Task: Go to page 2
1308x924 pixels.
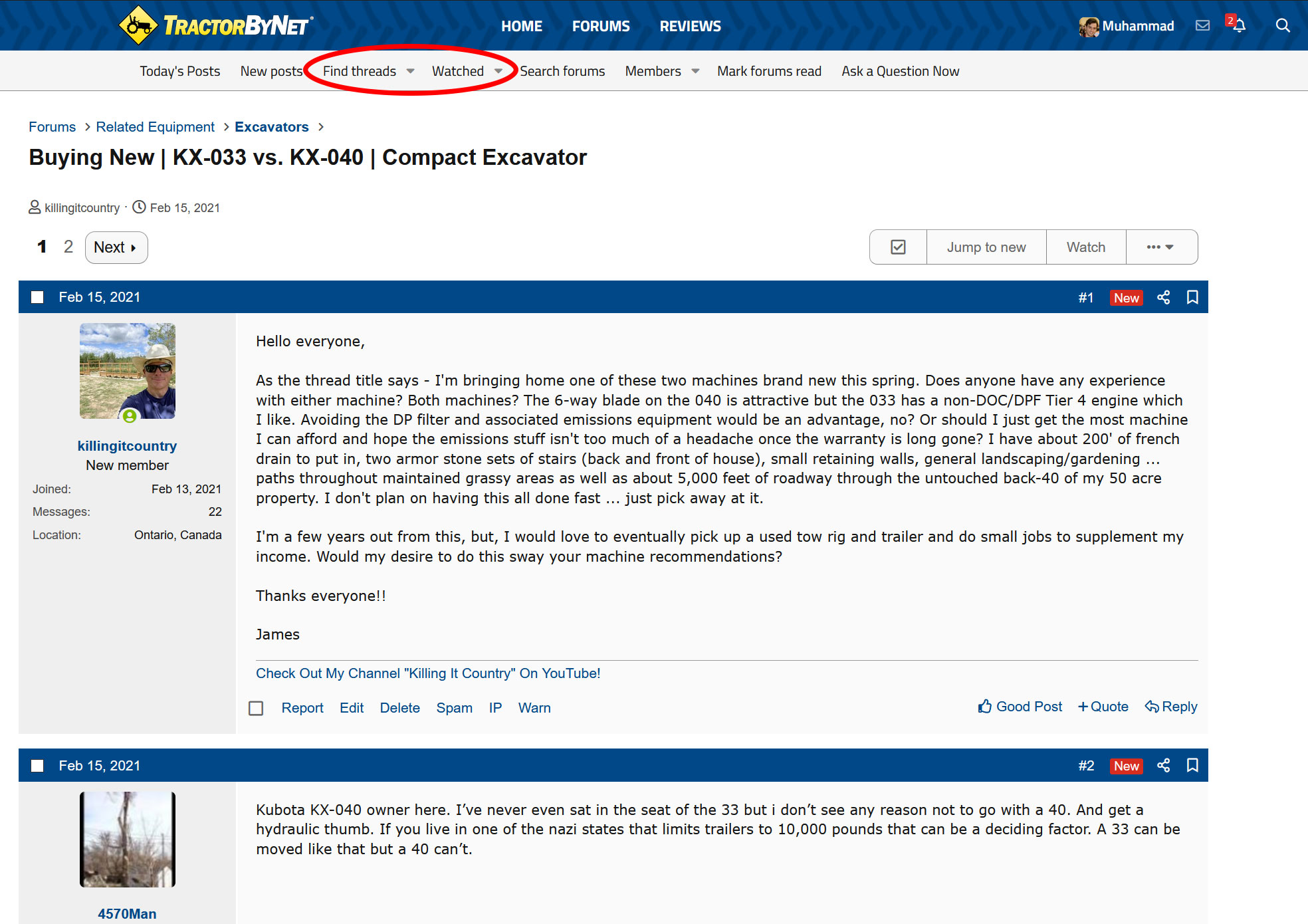Action: [68, 247]
